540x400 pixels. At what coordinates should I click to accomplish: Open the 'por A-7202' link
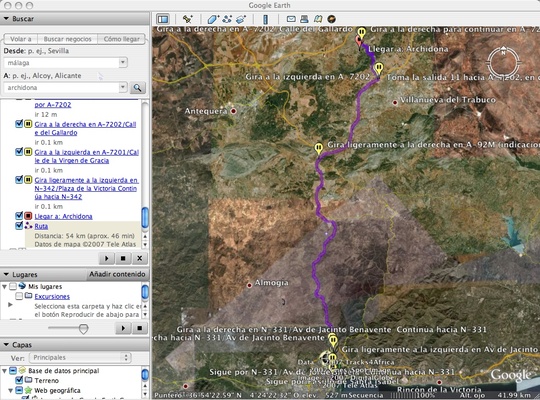click(53, 105)
